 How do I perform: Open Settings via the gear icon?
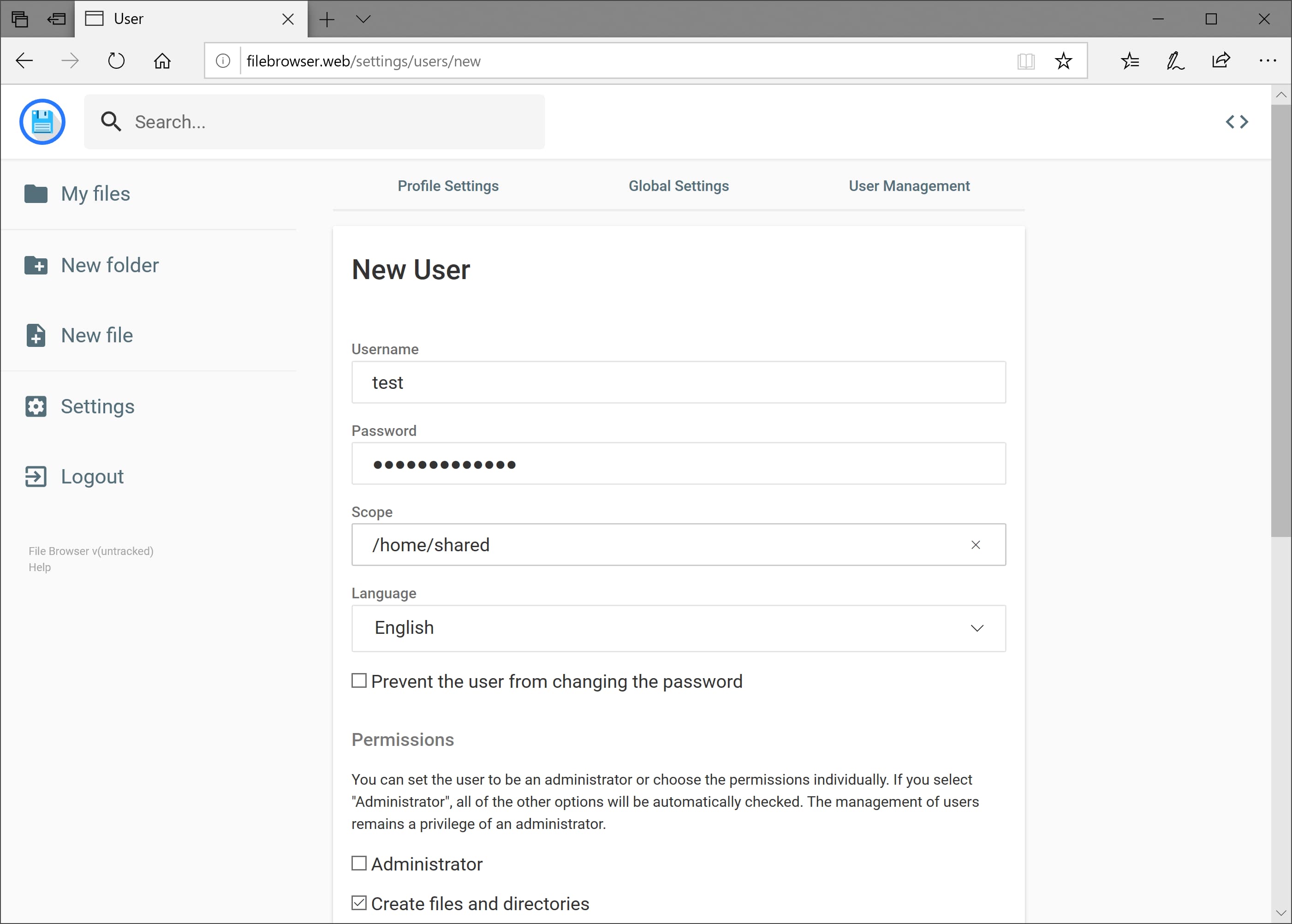pyautogui.click(x=36, y=406)
